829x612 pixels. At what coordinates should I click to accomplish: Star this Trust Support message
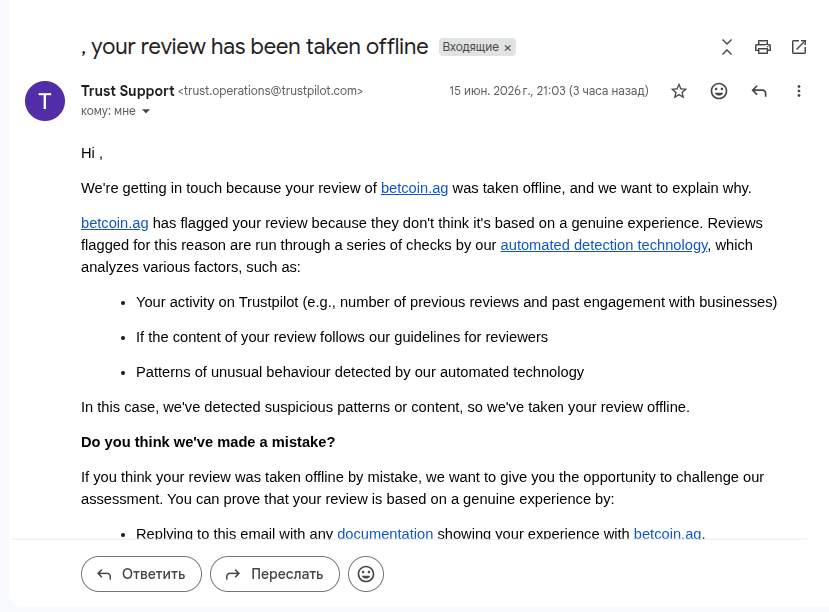point(679,91)
